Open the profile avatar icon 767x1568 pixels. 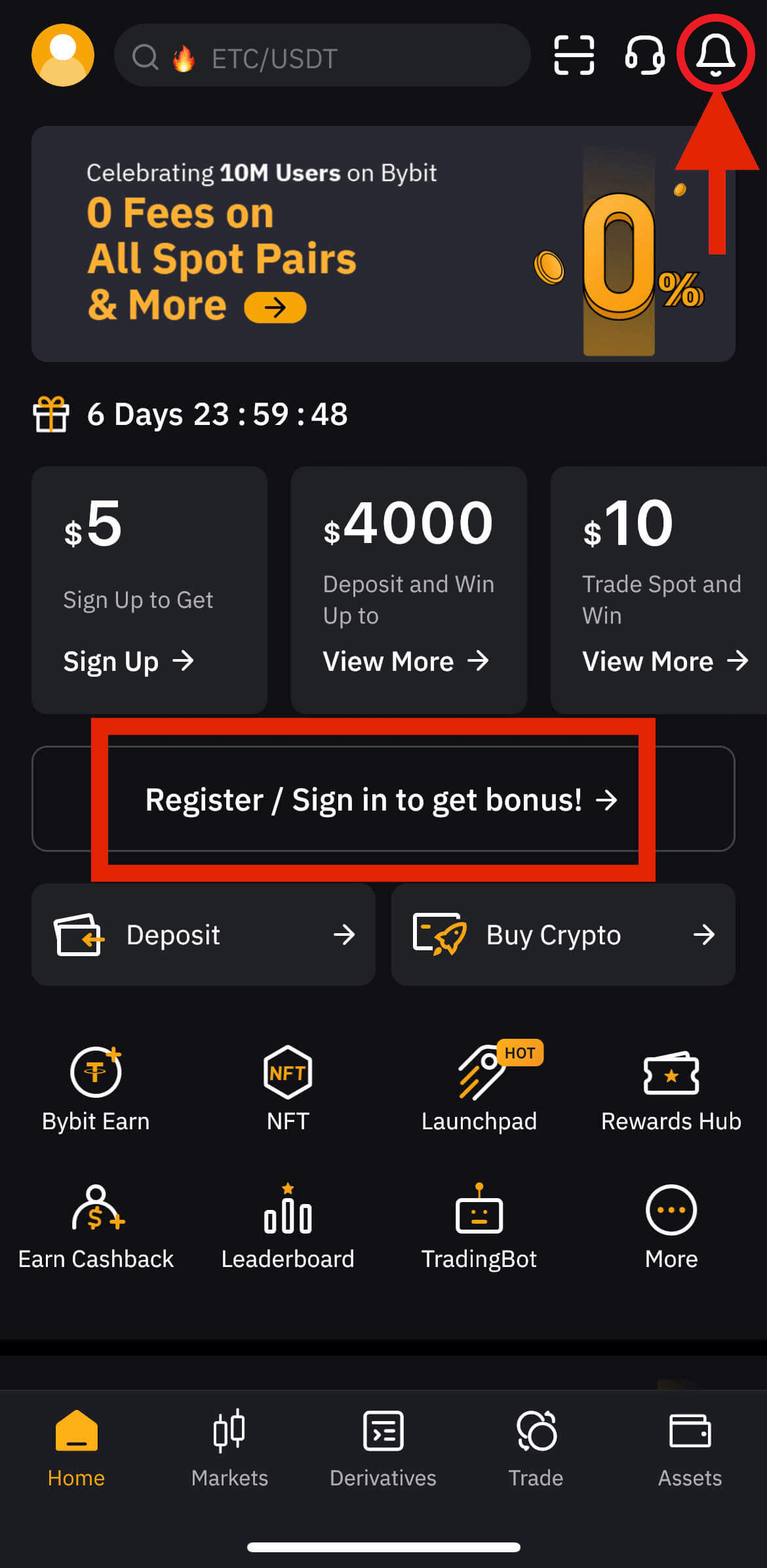pyautogui.click(x=63, y=55)
